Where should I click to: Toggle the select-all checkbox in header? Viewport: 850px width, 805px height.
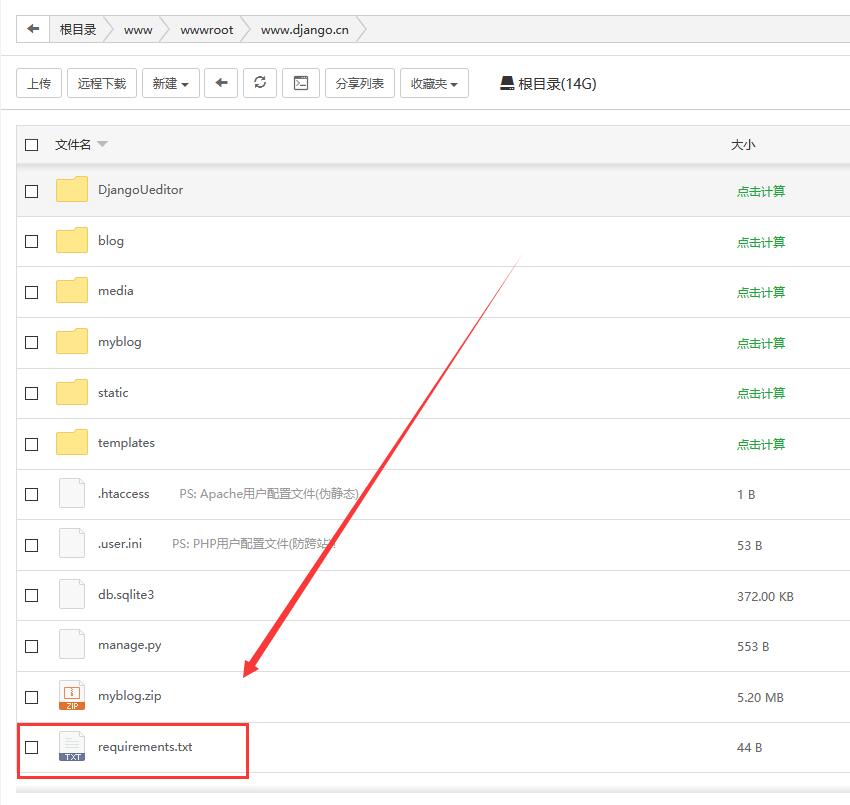(32, 145)
